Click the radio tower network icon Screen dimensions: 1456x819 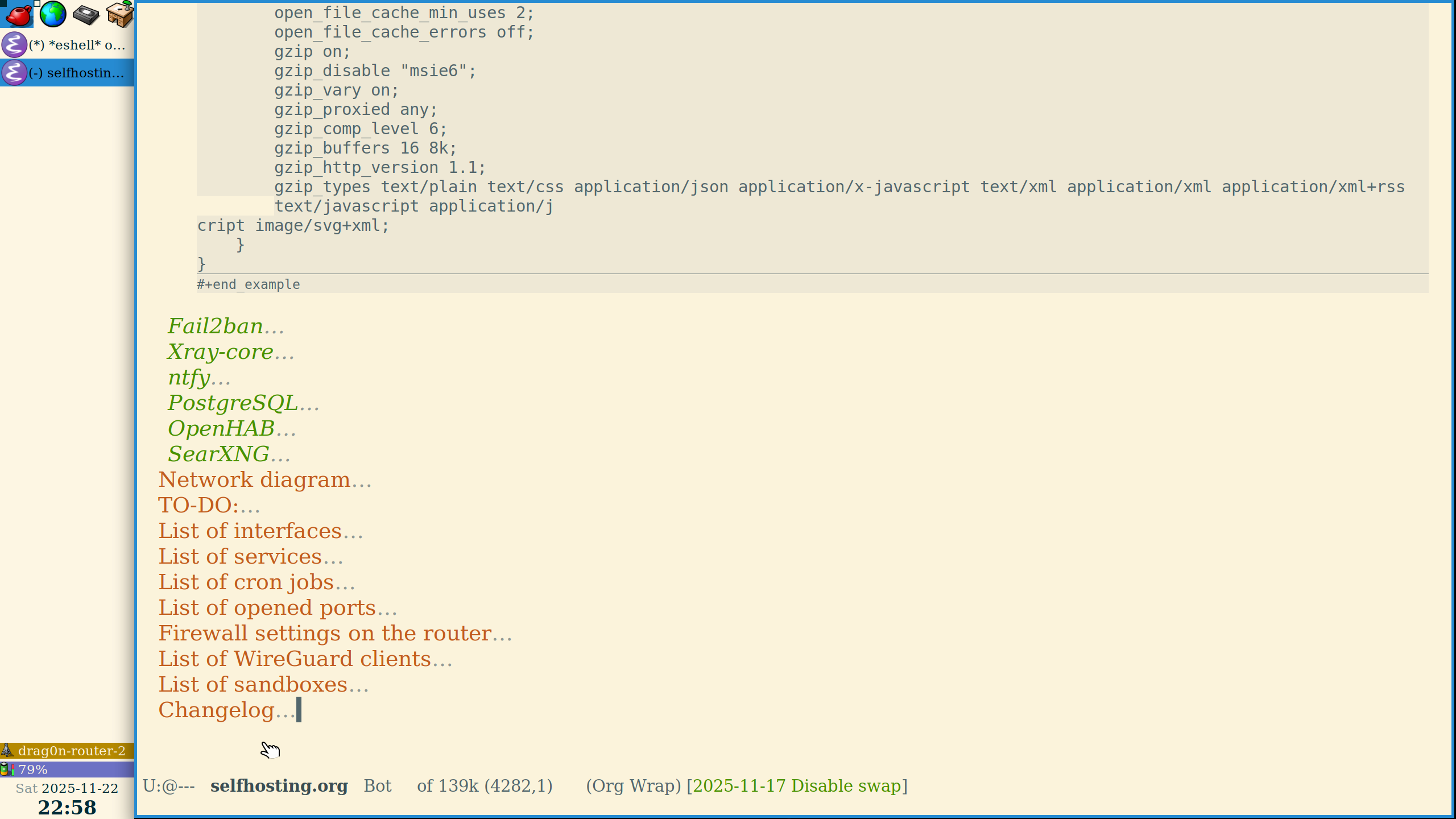7,751
